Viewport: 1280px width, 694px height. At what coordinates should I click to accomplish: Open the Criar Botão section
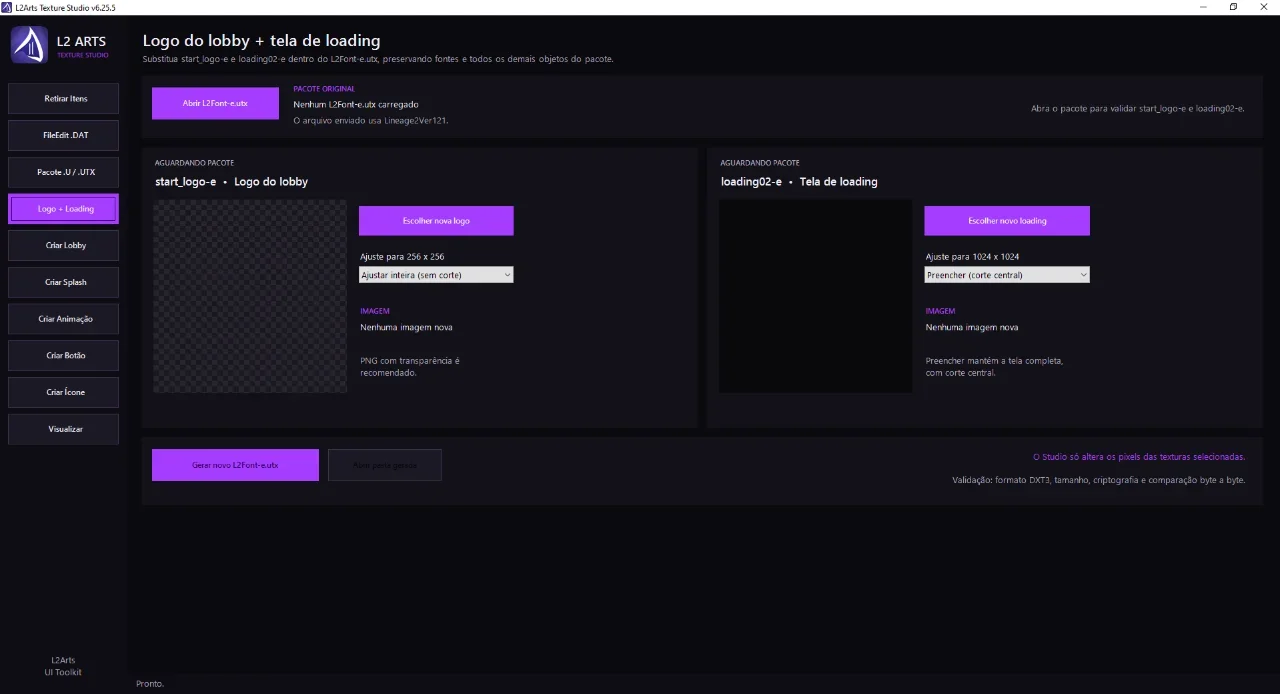coord(64,356)
